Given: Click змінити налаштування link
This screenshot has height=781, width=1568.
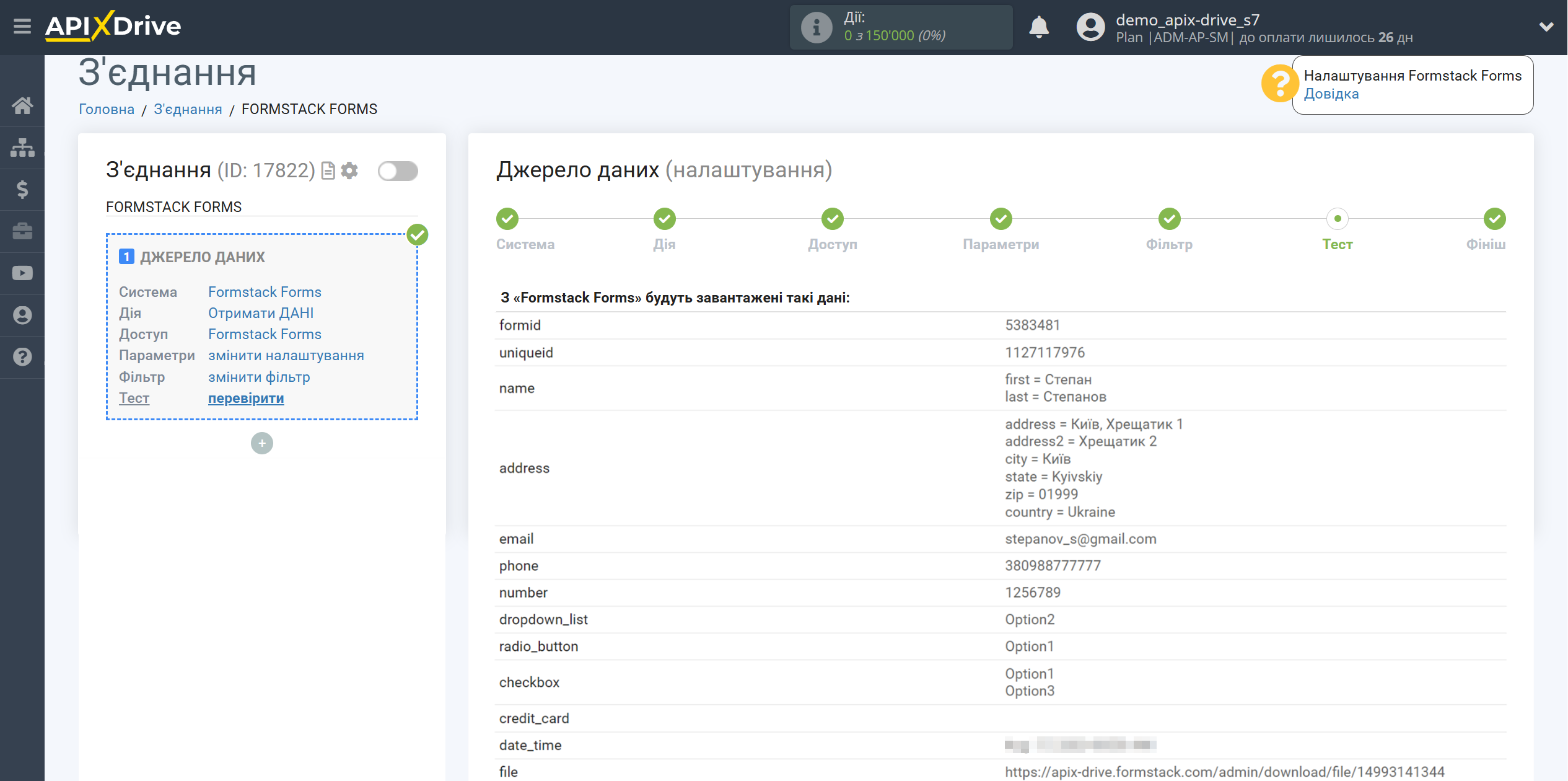Looking at the screenshot, I should pyautogui.click(x=286, y=355).
